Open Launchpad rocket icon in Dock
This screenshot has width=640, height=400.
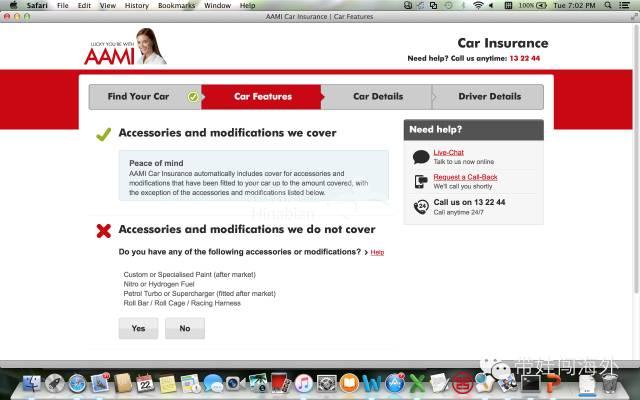click(54, 384)
